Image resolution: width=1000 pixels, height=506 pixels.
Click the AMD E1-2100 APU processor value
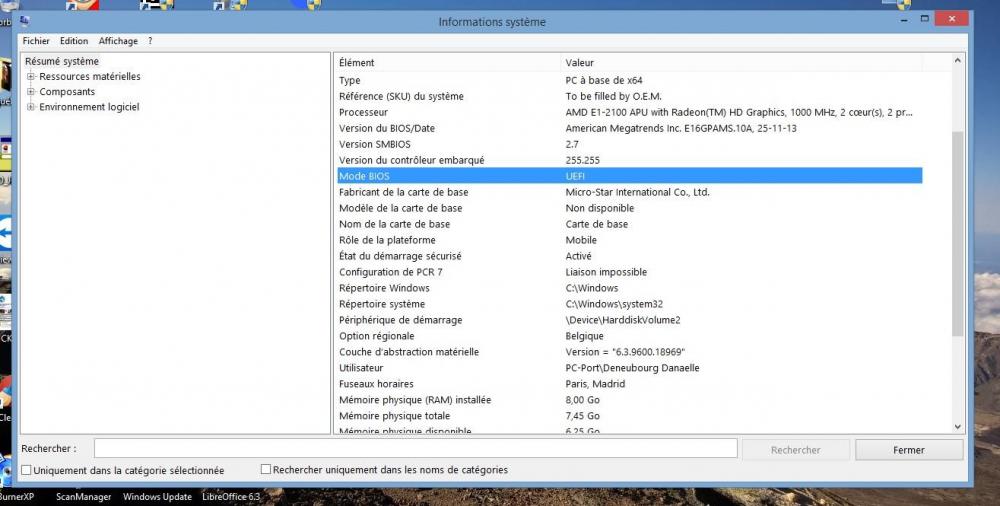coord(739,112)
